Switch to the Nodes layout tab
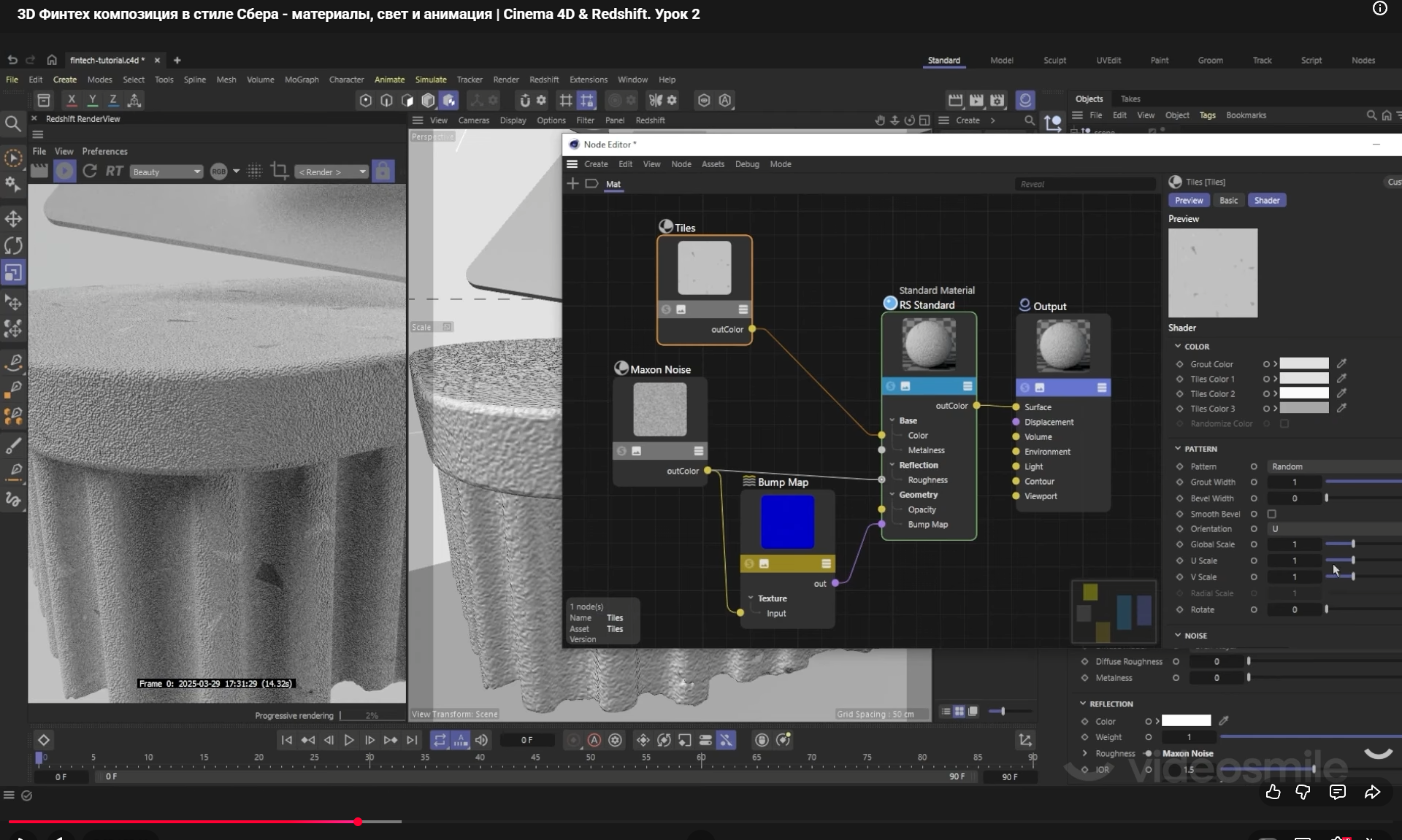This screenshot has height=840, width=1402. [x=1363, y=61]
